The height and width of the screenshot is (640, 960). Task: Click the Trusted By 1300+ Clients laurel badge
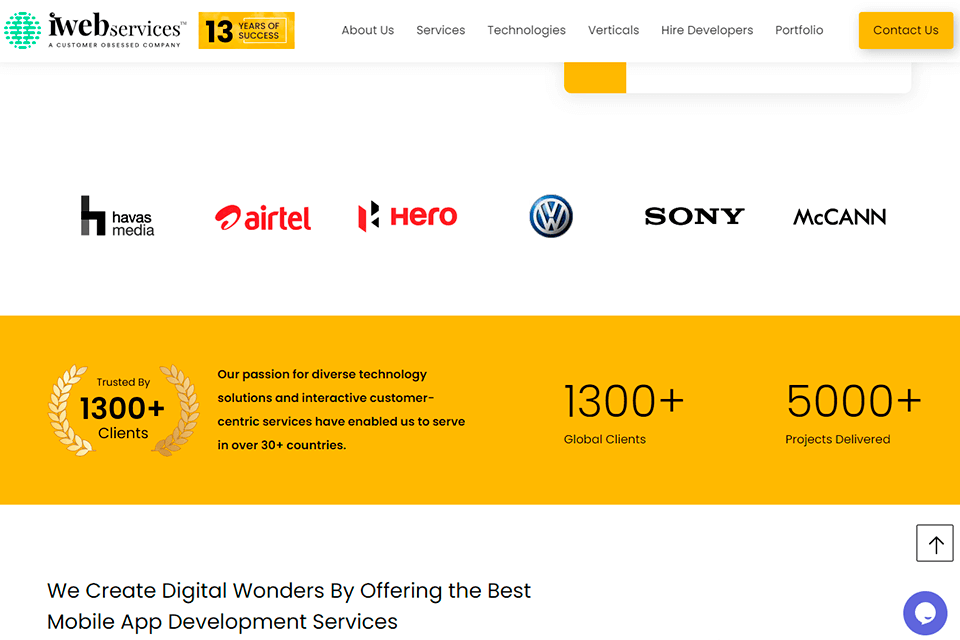(123, 410)
